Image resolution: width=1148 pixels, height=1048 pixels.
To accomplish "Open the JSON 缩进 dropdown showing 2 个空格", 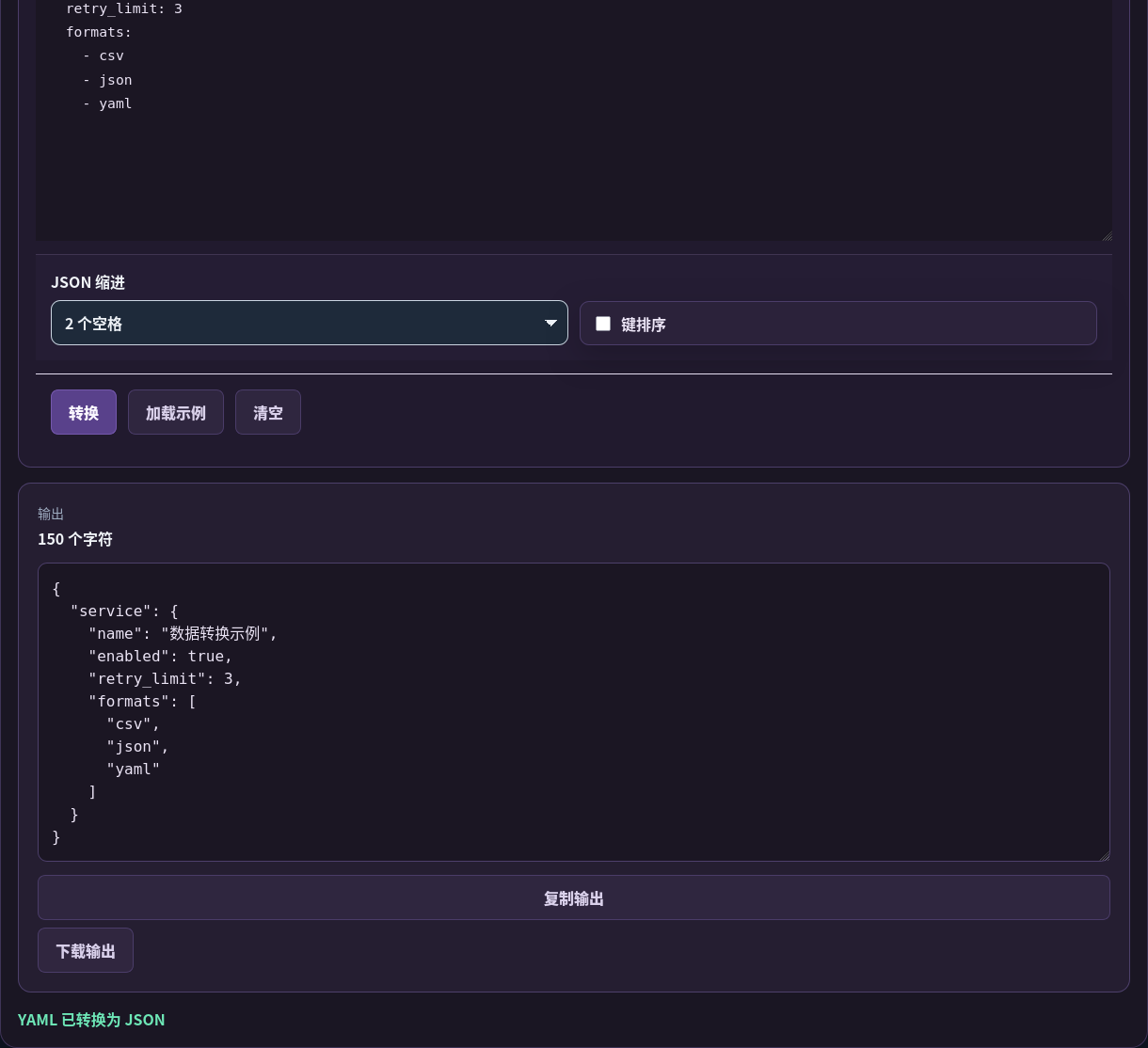I will tap(310, 323).
